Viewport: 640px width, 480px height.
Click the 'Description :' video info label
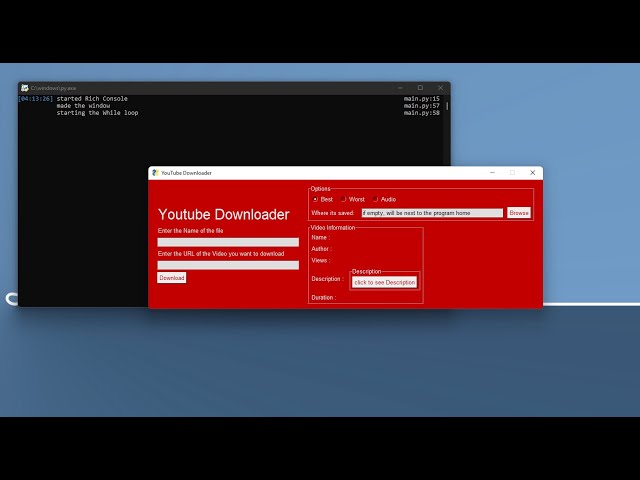327,279
